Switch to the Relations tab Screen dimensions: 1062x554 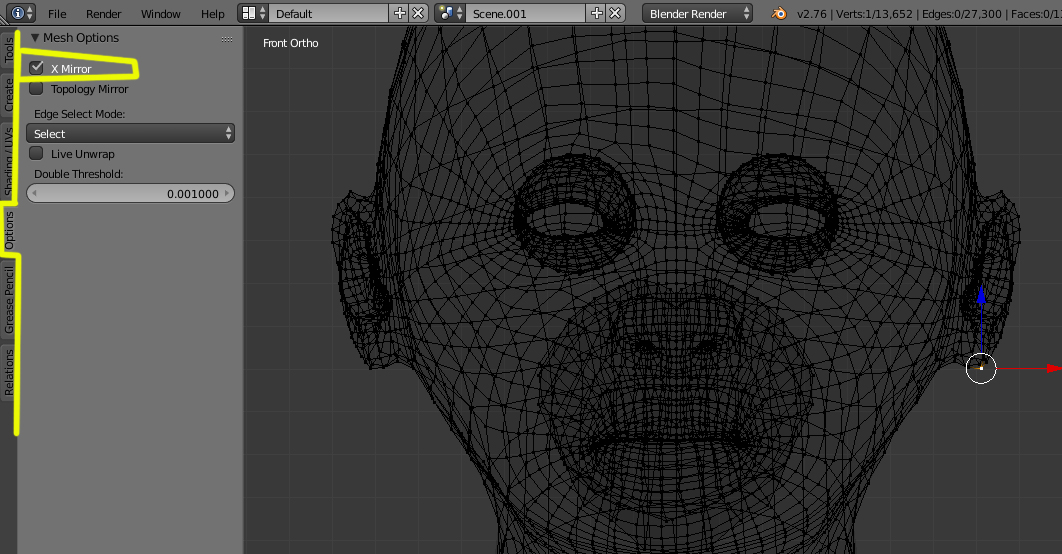9,372
